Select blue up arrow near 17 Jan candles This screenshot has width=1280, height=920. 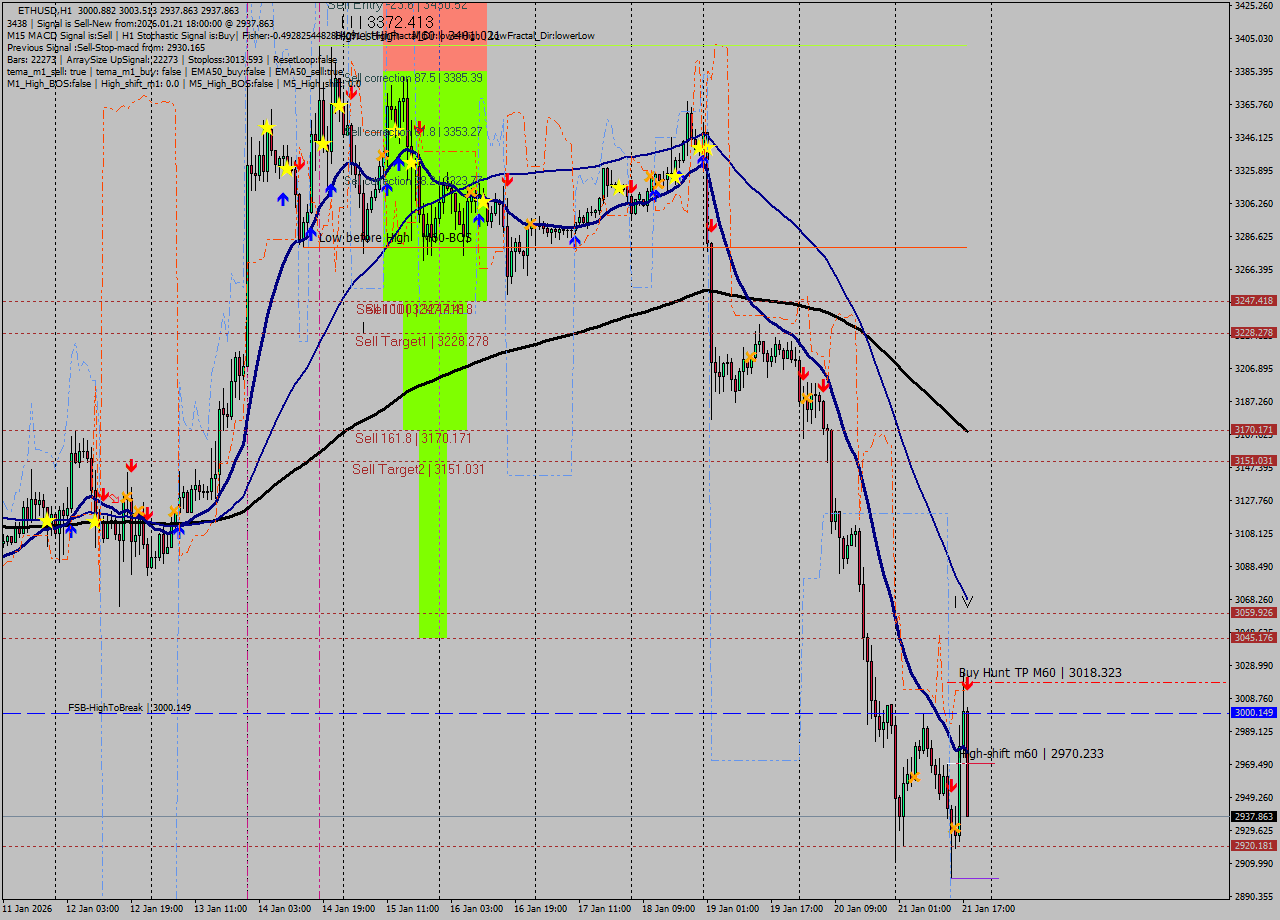[x=574, y=241]
